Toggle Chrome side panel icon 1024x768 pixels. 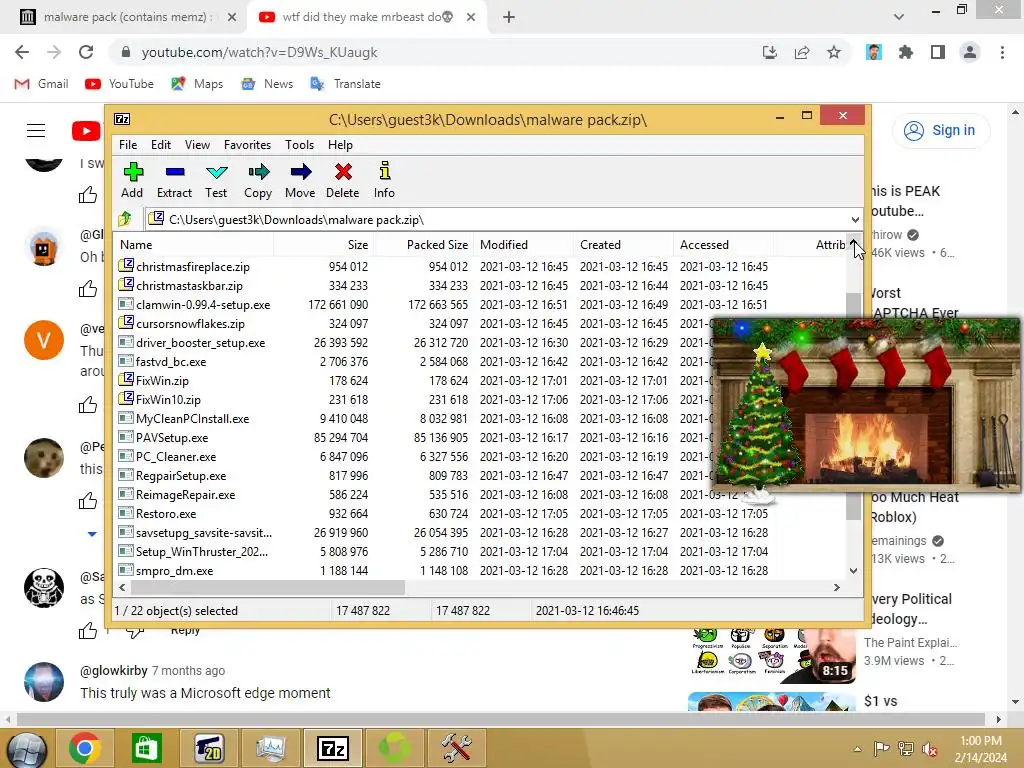pos(938,52)
